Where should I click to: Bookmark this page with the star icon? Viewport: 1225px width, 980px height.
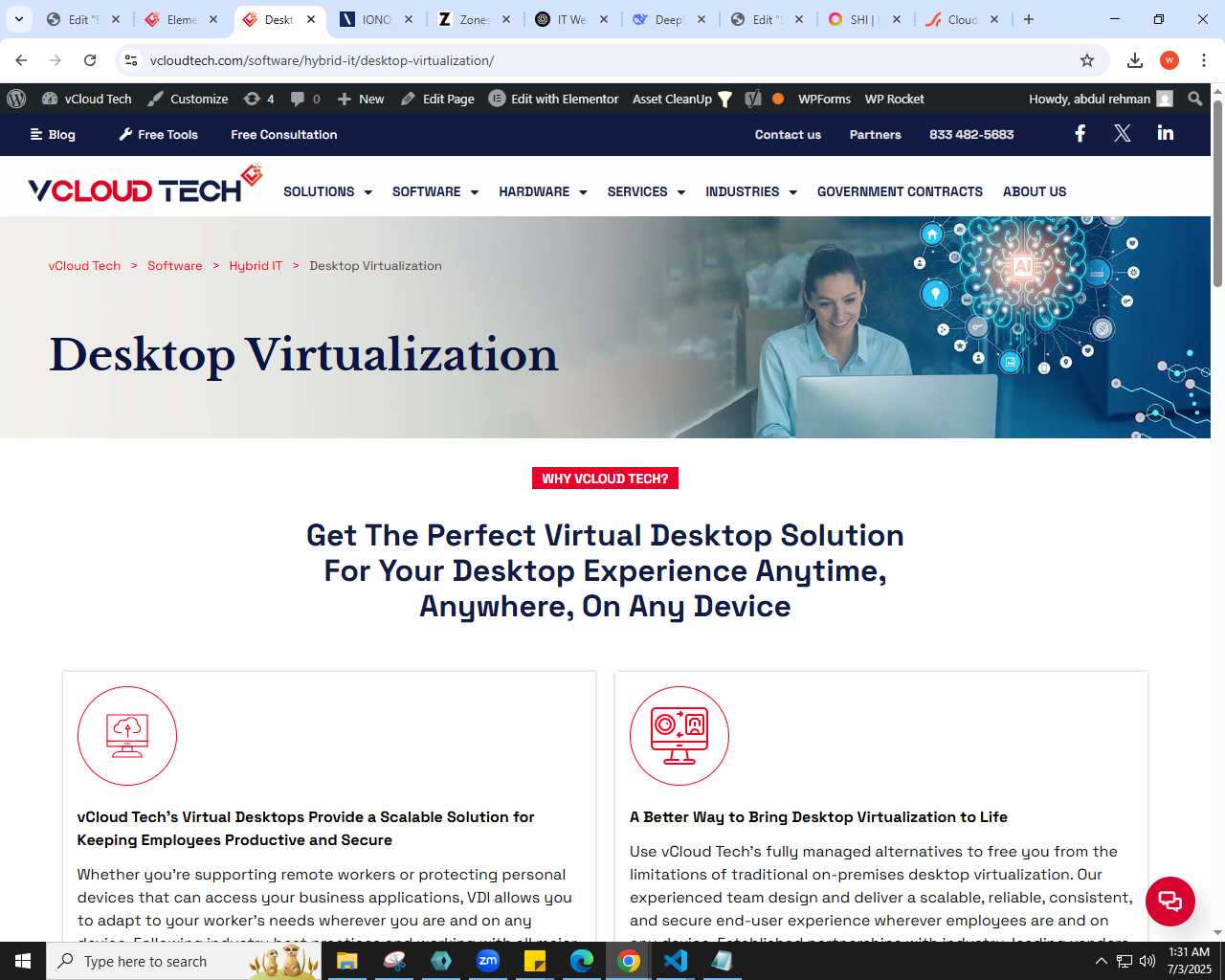click(x=1087, y=60)
